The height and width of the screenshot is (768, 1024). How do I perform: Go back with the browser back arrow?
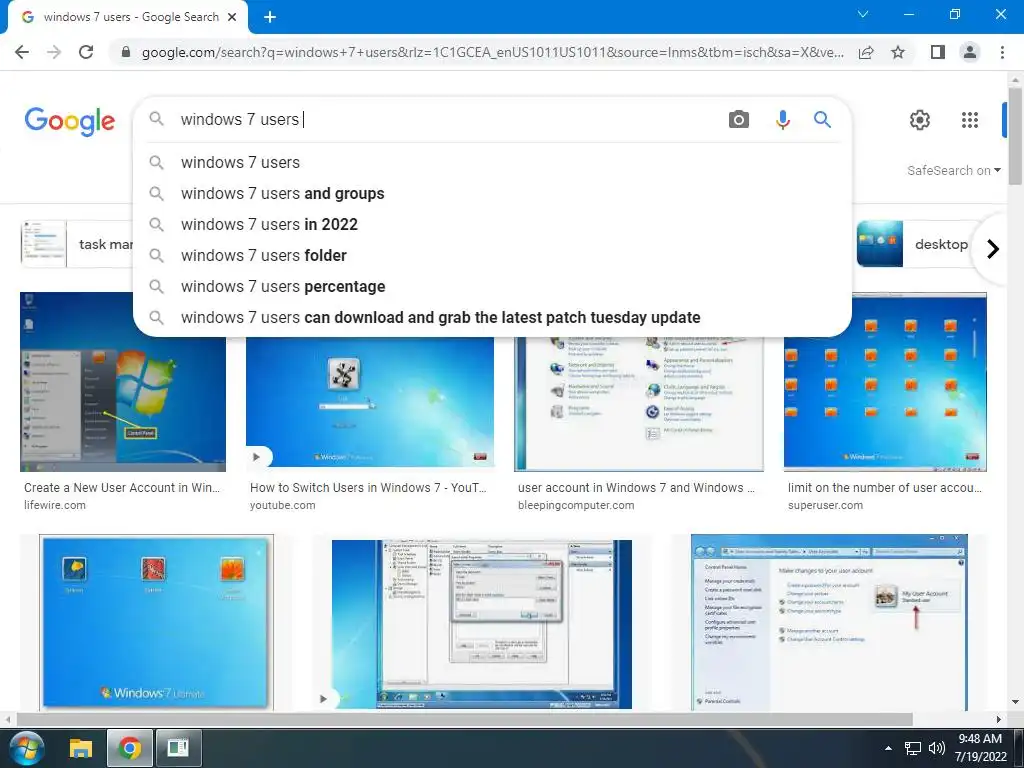22,52
